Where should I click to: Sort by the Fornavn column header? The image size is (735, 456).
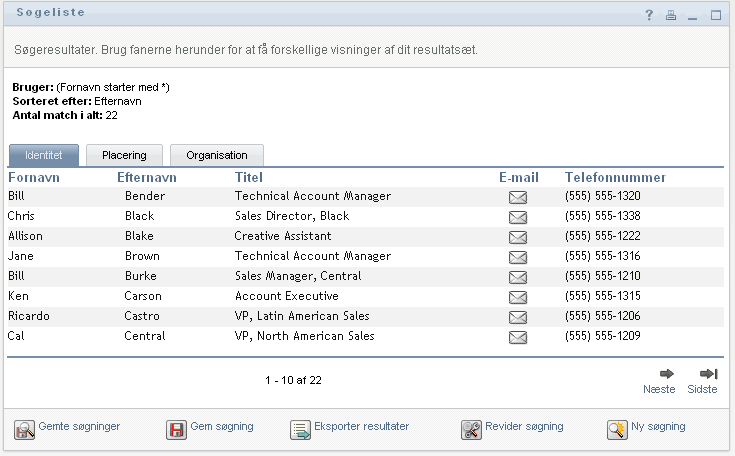(x=34, y=177)
